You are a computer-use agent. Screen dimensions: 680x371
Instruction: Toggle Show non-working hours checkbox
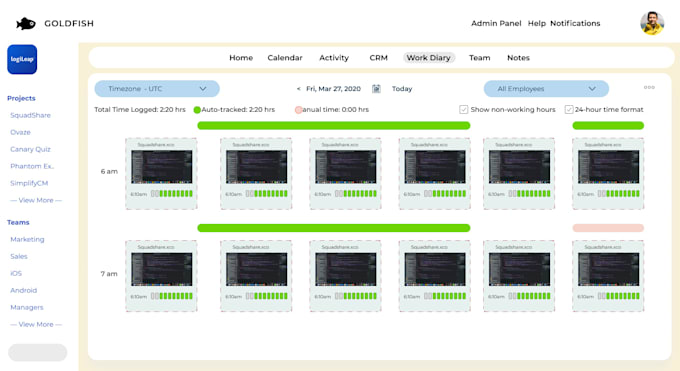pos(464,109)
